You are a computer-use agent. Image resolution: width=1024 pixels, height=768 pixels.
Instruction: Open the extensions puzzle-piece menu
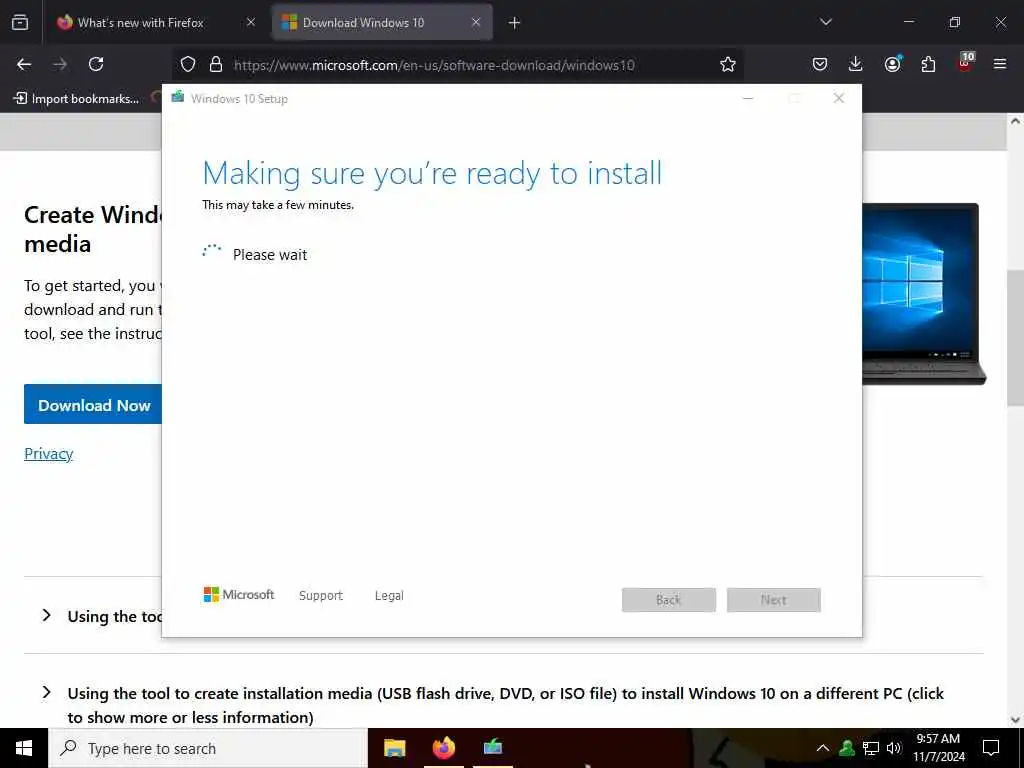(928, 64)
